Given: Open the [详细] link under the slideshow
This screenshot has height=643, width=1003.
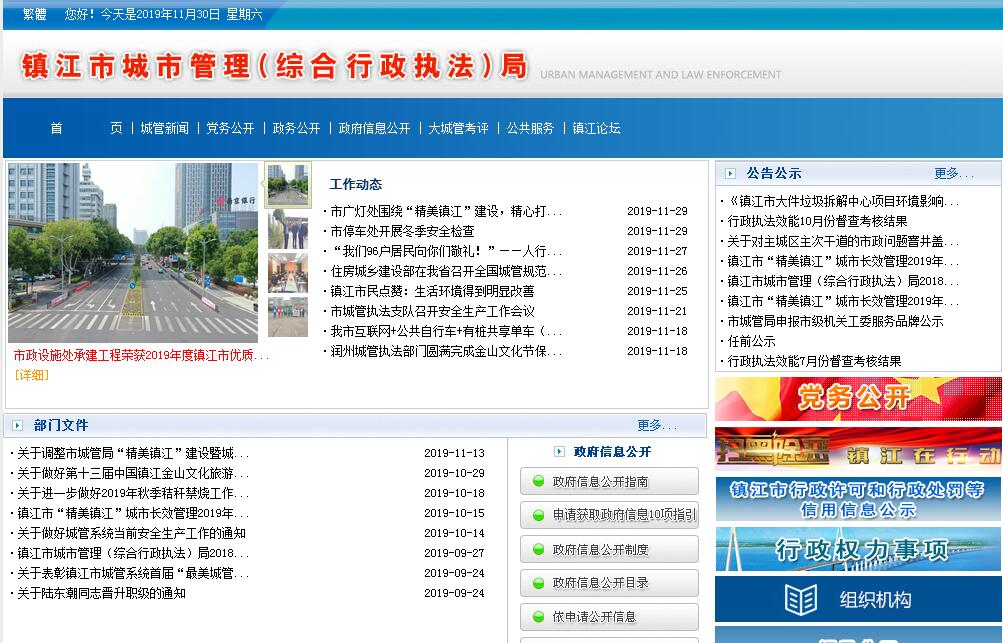Looking at the screenshot, I should (31, 376).
